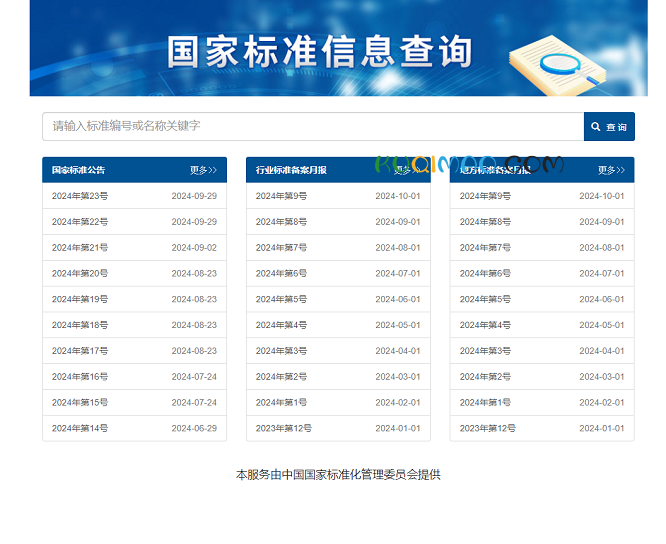Click the 行业标准备案月报 panel header title
The width and height of the screenshot is (666, 544).
pyautogui.click(x=291, y=170)
